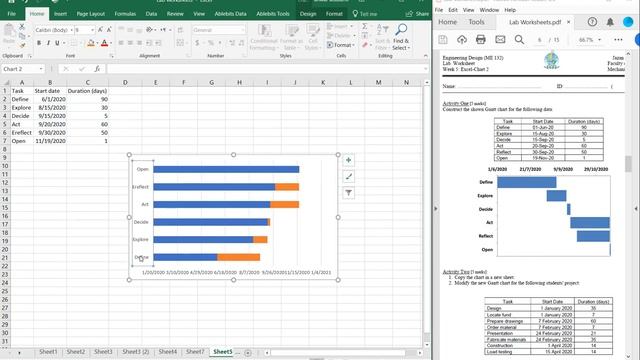The image size is (640, 360).
Task: Select the Sheet1 worksheet tab
Action: click(48, 351)
